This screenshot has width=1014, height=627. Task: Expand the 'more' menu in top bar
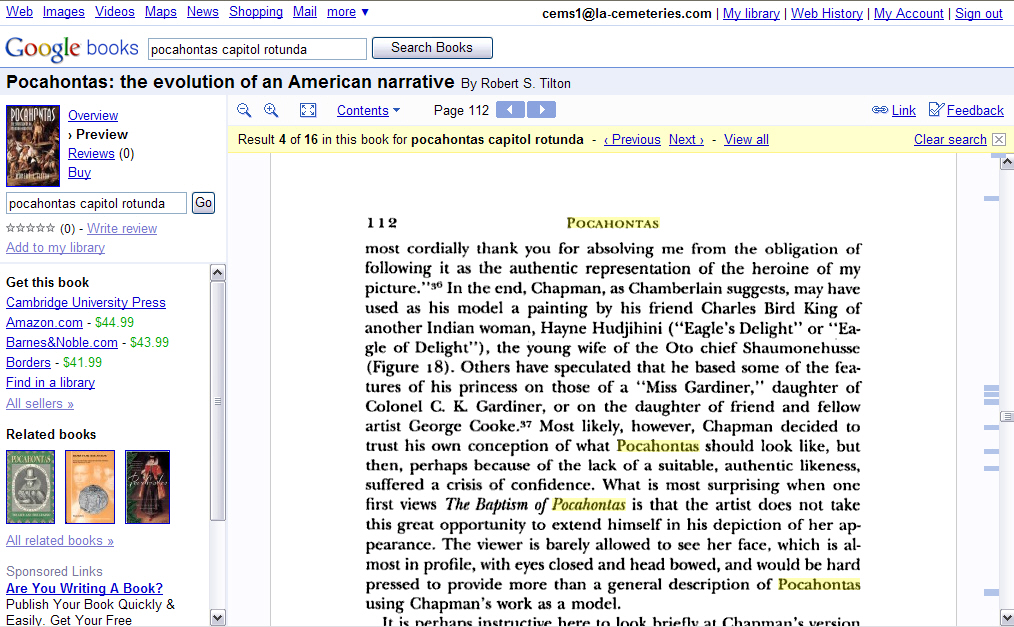click(x=347, y=12)
